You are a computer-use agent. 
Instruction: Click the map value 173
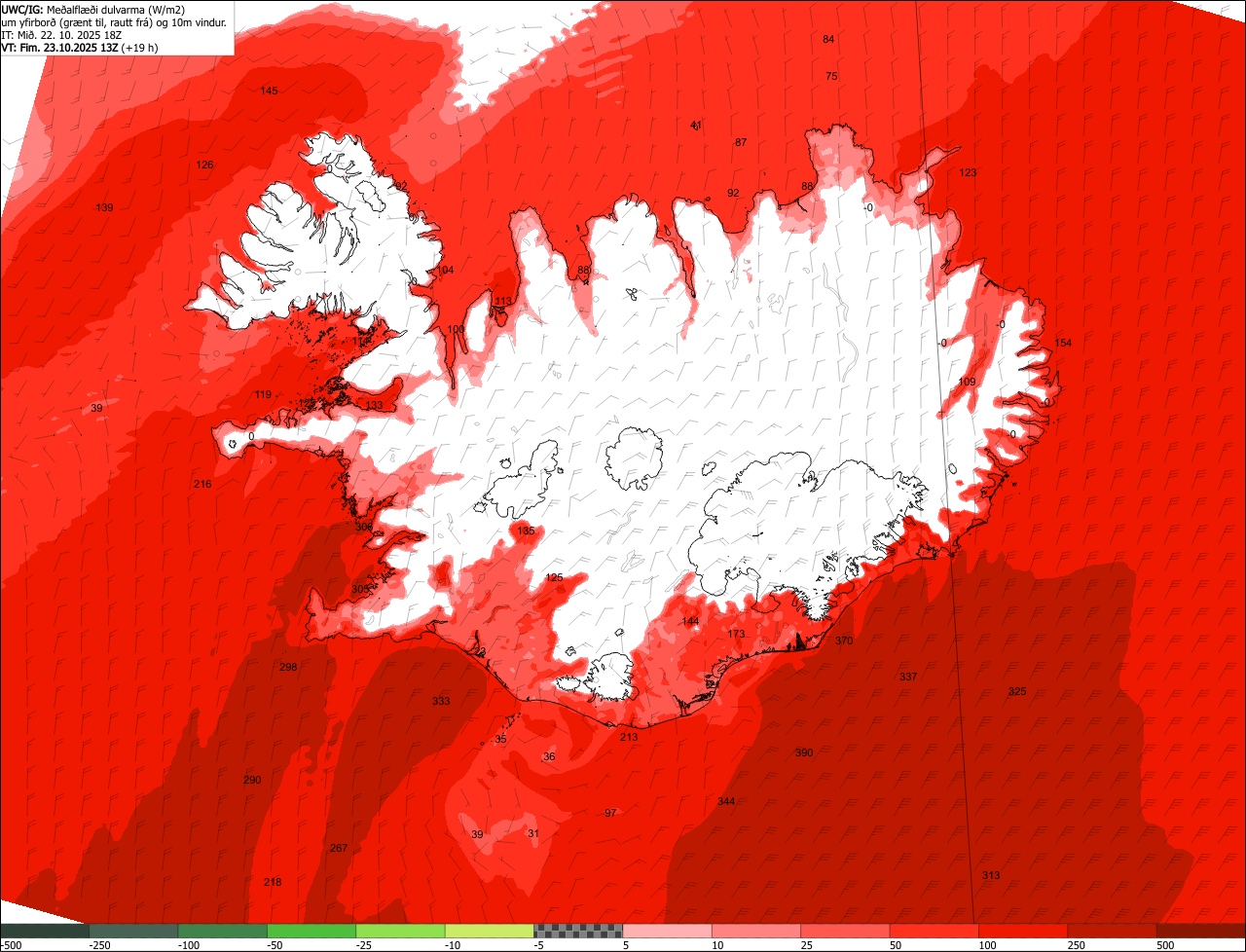pos(736,634)
